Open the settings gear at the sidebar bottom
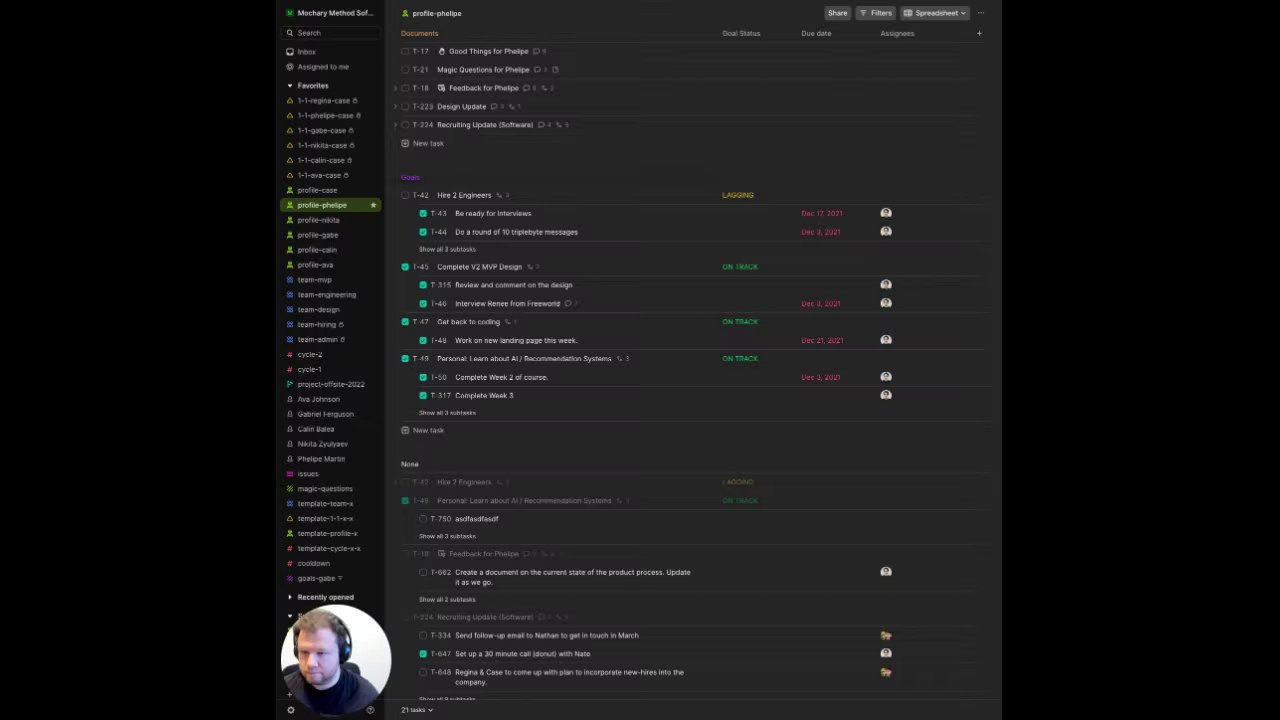Viewport: 1280px width, 720px height. (291, 710)
